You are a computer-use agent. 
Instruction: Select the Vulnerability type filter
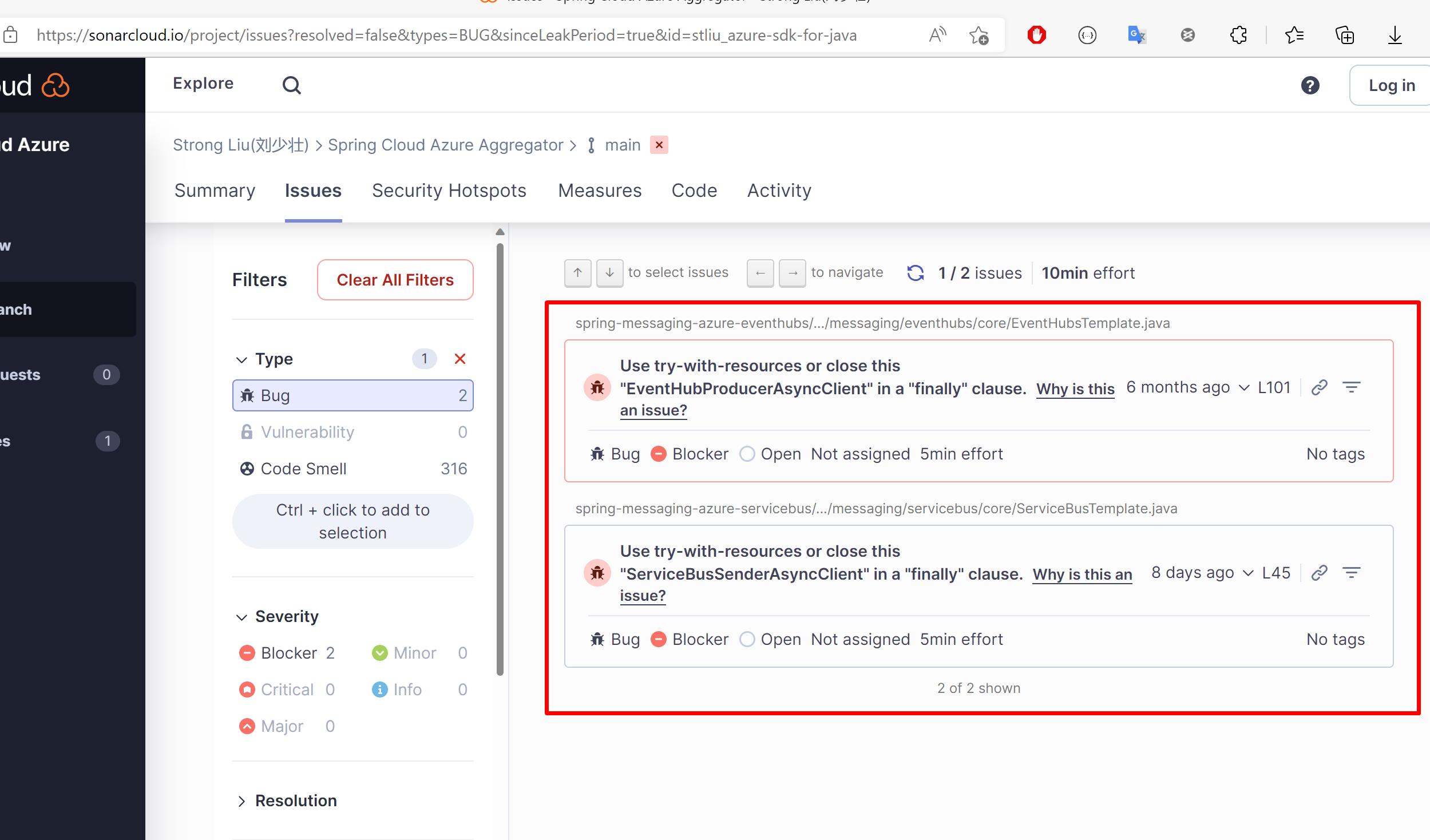(x=307, y=432)
